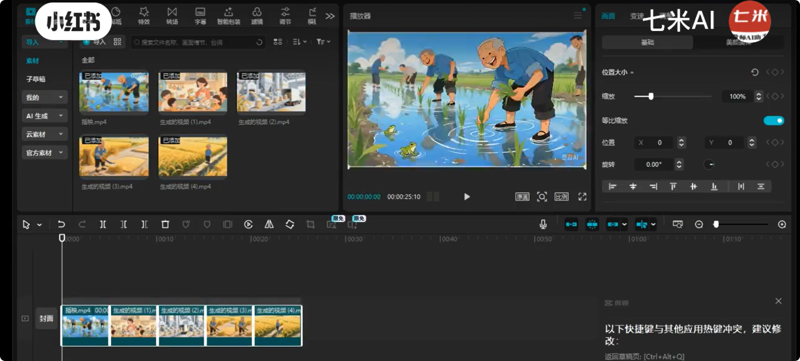800x361 pixels.
Task: Open the media sort dropdown
Action: [x=299, y=42]
